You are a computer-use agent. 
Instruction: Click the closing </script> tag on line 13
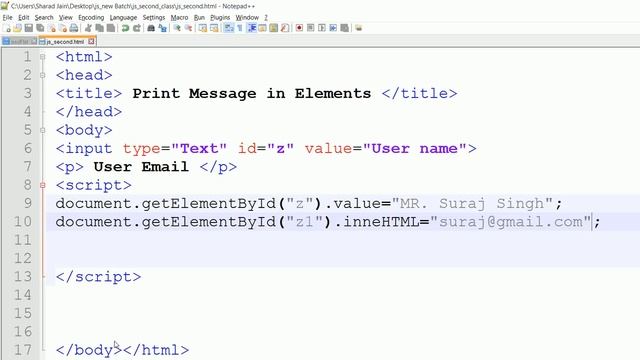[98, 277]
